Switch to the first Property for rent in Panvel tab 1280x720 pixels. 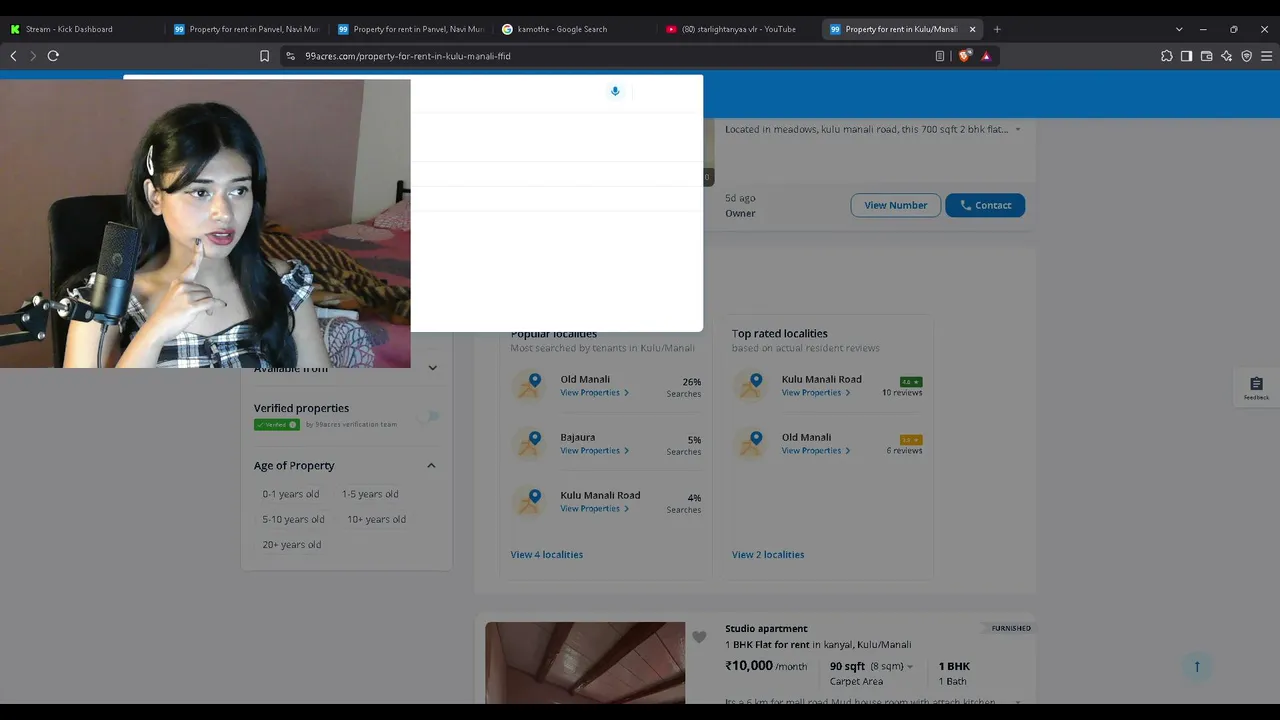click(x=246, y=29)
